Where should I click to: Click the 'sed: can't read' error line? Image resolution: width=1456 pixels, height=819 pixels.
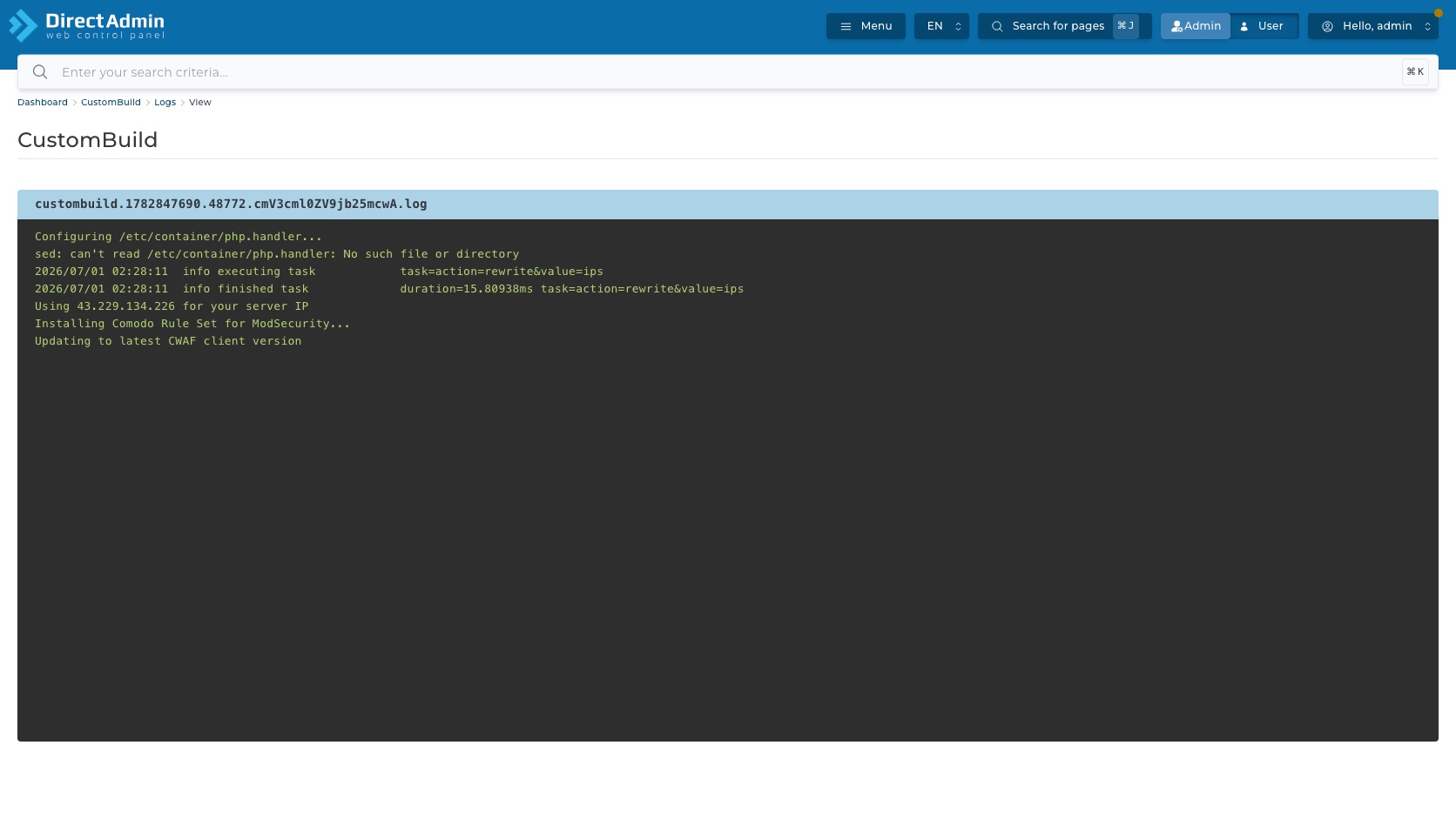tap(277, 254)
